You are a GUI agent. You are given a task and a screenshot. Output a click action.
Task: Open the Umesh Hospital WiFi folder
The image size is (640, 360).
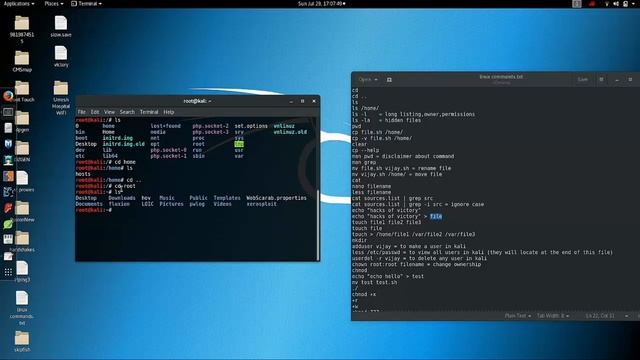61,98
